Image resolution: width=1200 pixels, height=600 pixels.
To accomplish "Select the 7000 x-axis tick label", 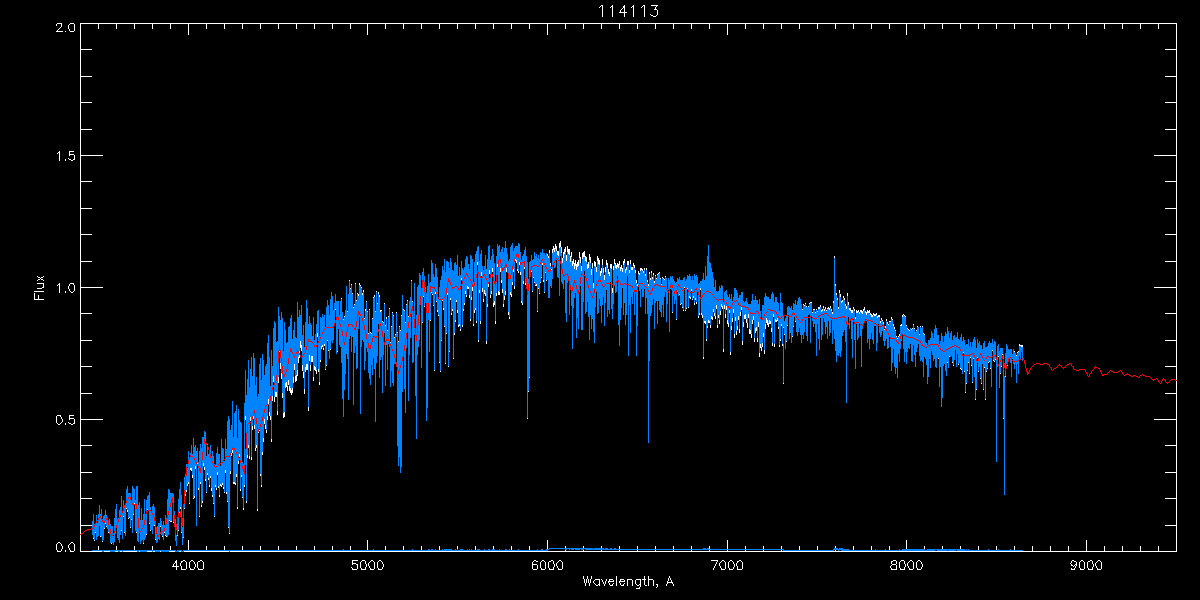I will tap(727, 564).
